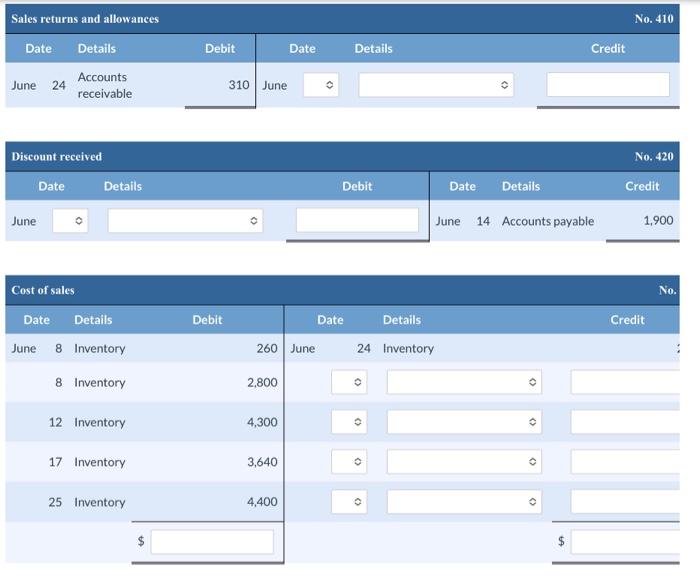Open first blank details dropdown under Cost of sales credit
This screenshot has width=700, height=588.
(x=464, y=382)
